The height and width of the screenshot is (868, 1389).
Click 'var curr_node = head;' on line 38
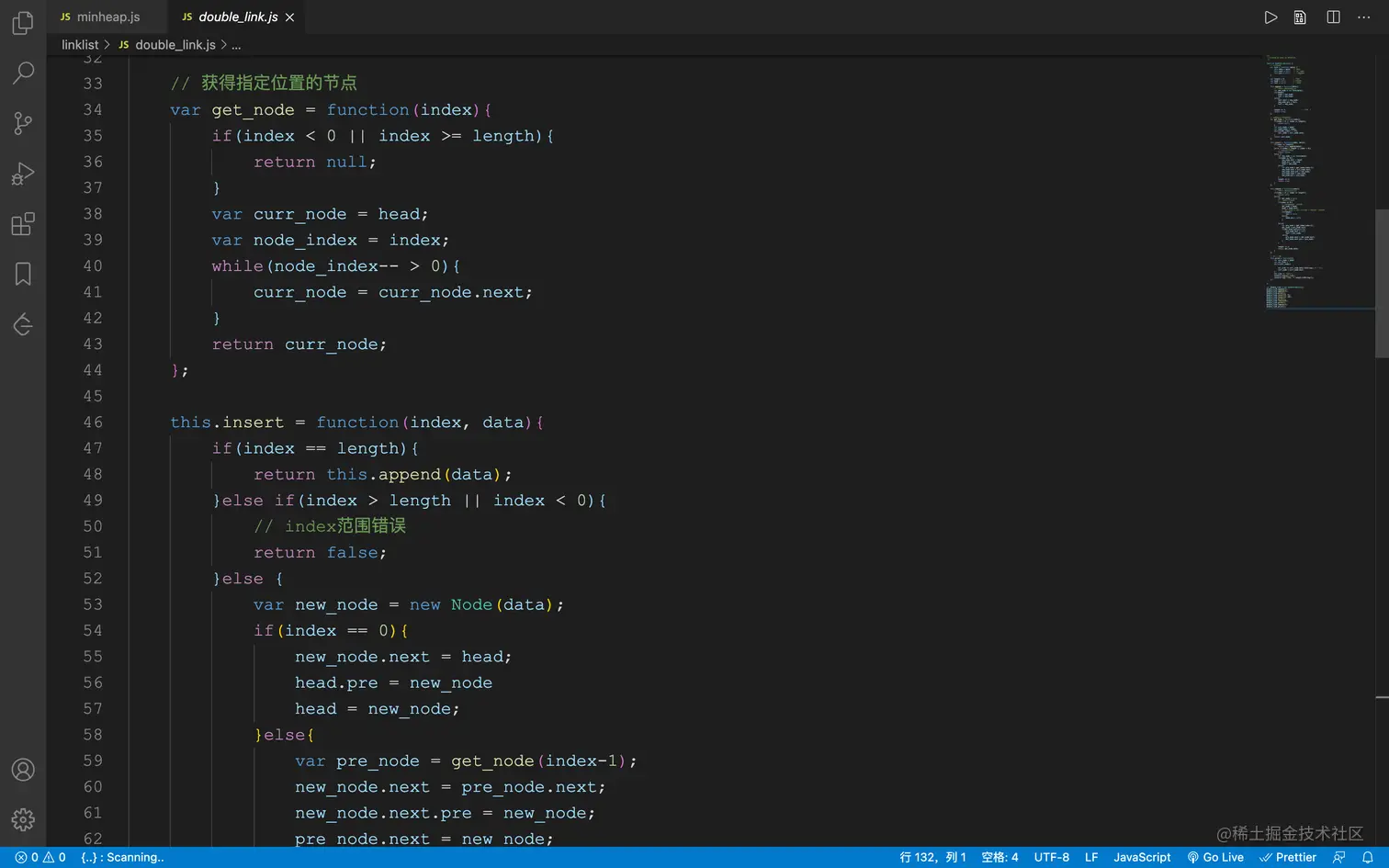(320, 214)
